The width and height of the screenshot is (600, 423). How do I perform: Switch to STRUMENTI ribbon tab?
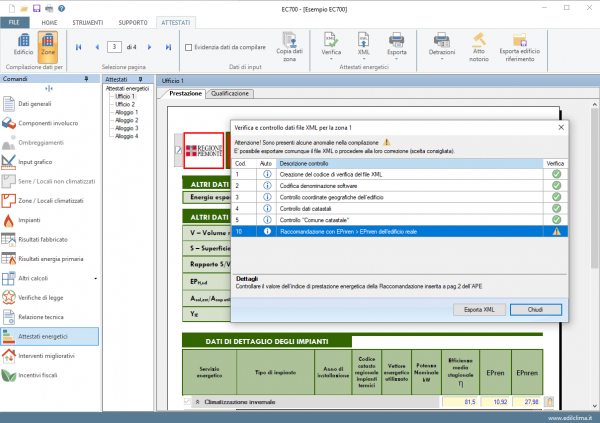(x=88, y=23)
